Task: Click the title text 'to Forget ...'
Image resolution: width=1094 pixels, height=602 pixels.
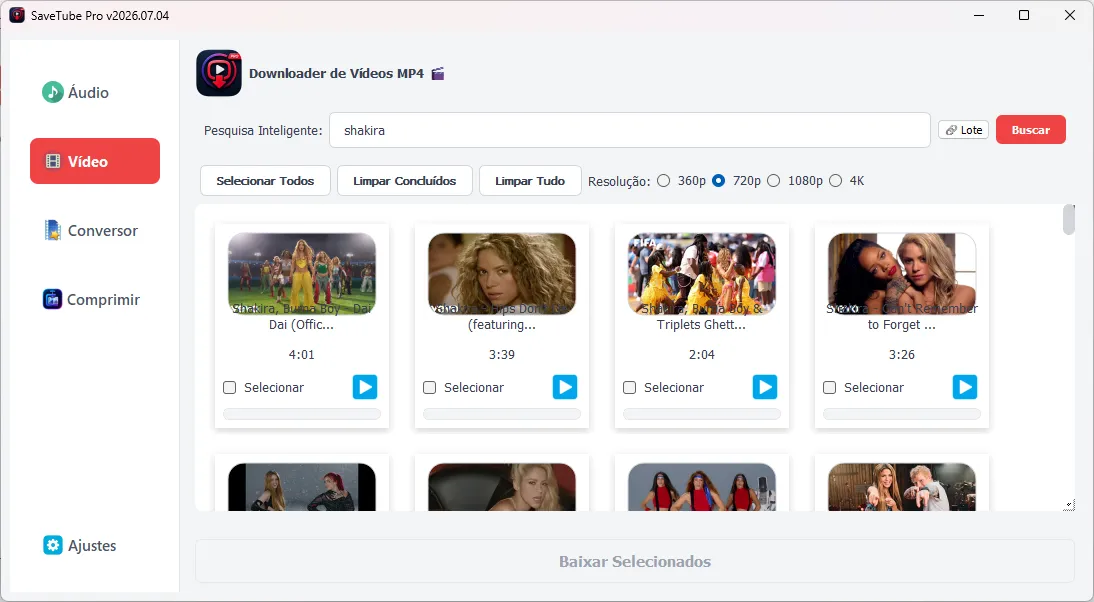Action: (x=901, y=324)
